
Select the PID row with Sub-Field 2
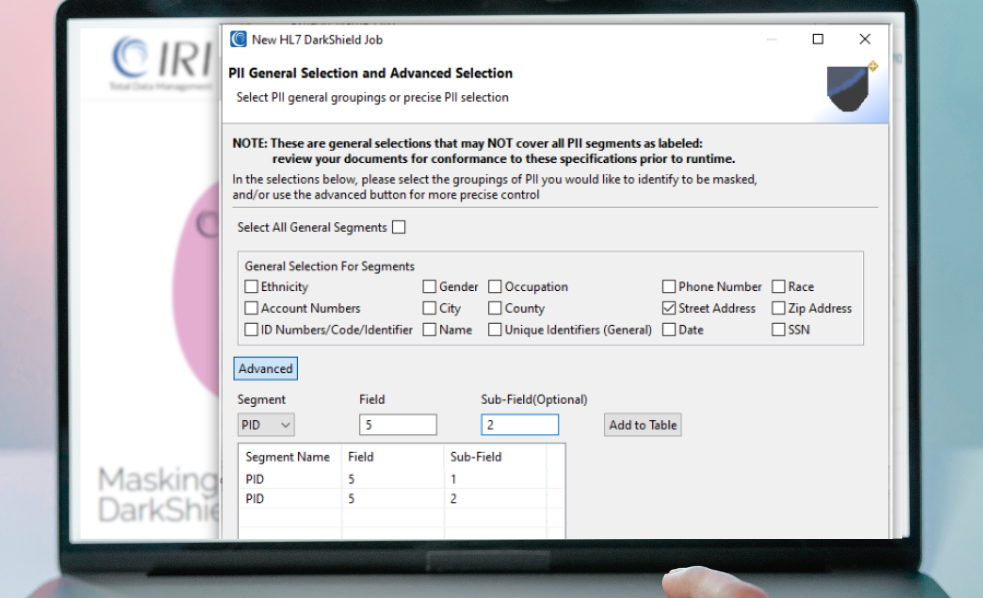click(x=401, y=499)
